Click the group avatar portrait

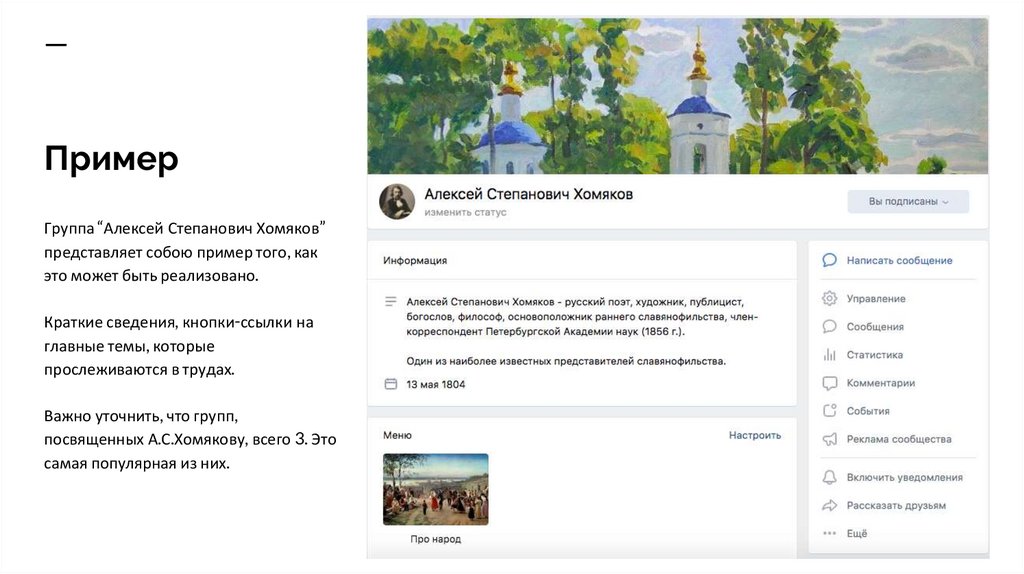tap(397, 202)
